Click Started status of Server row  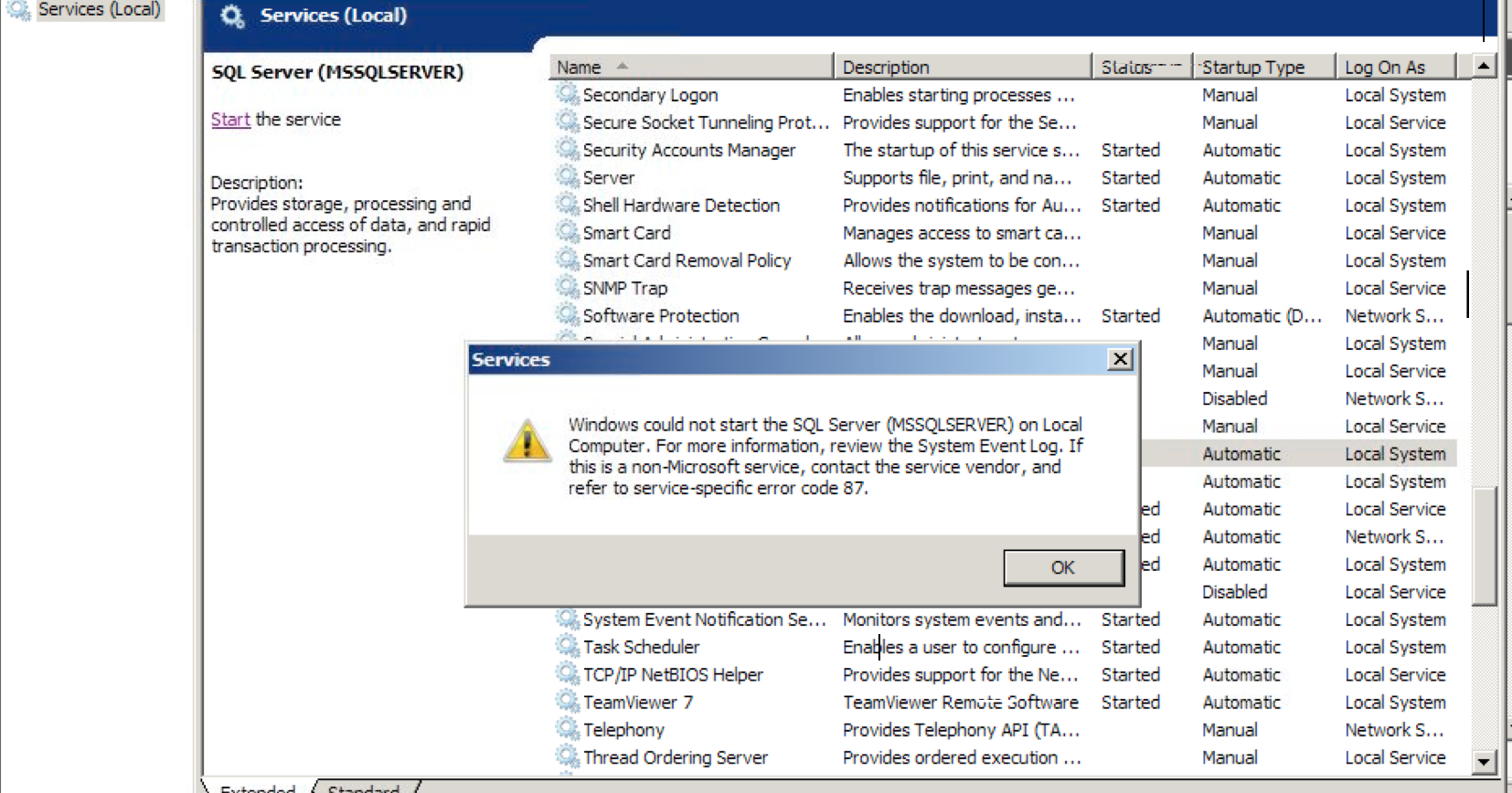coord(1131,177)
